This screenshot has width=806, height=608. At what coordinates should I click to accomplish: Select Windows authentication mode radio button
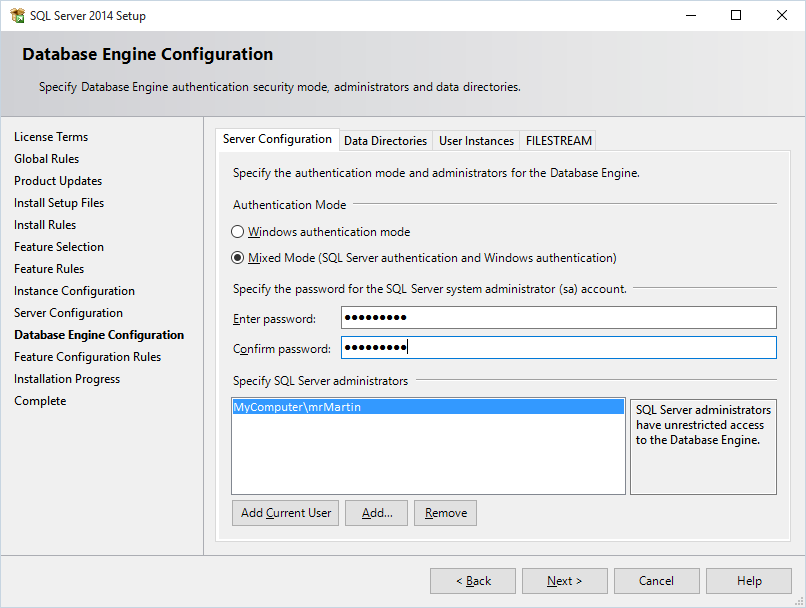[237, 232]
